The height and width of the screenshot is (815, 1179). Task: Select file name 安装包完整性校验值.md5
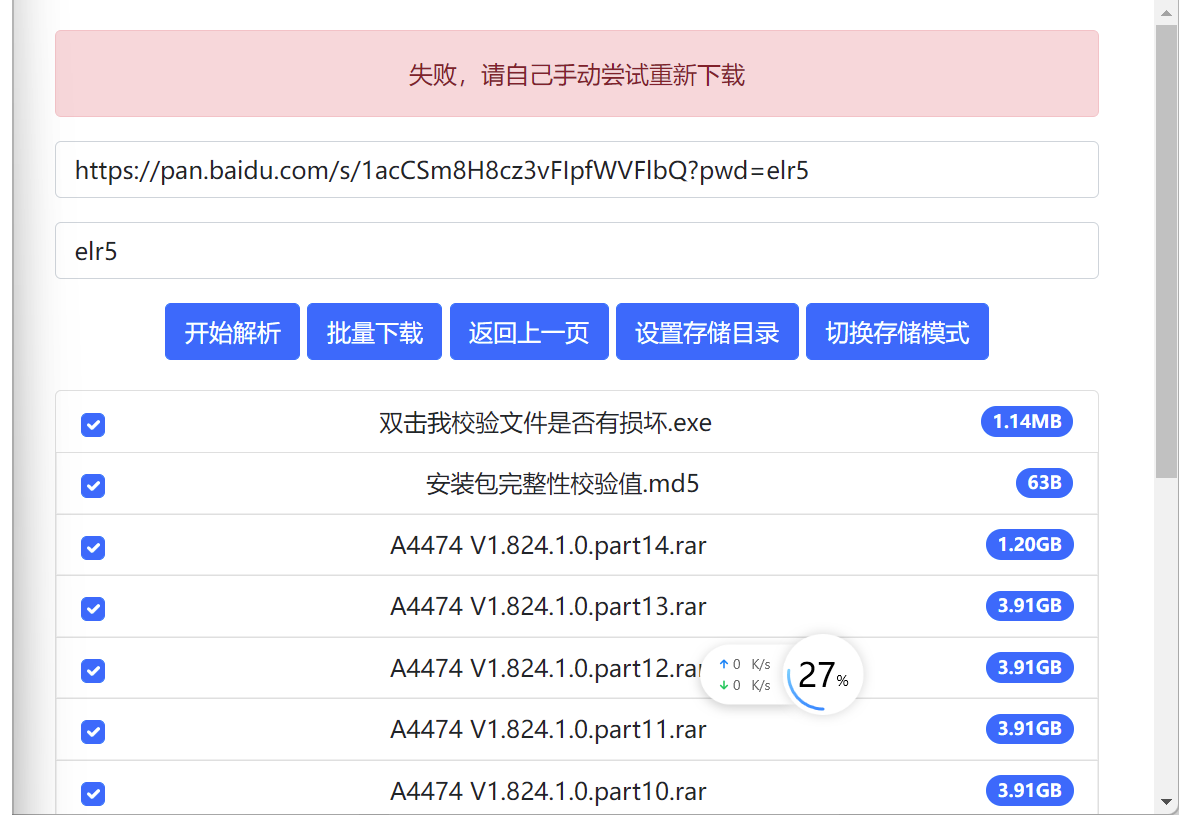pos(562,483)
